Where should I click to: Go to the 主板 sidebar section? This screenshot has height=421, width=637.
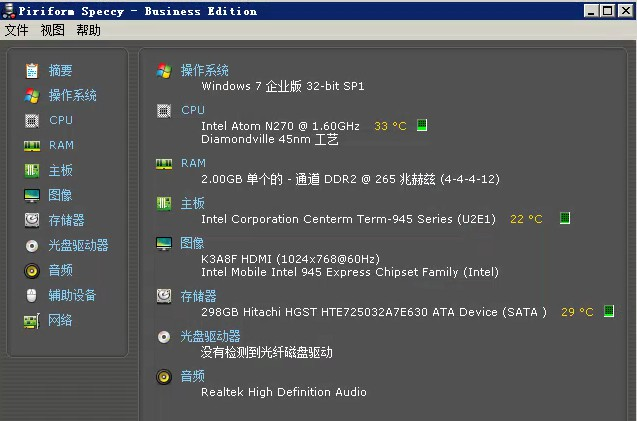[61, 170]
